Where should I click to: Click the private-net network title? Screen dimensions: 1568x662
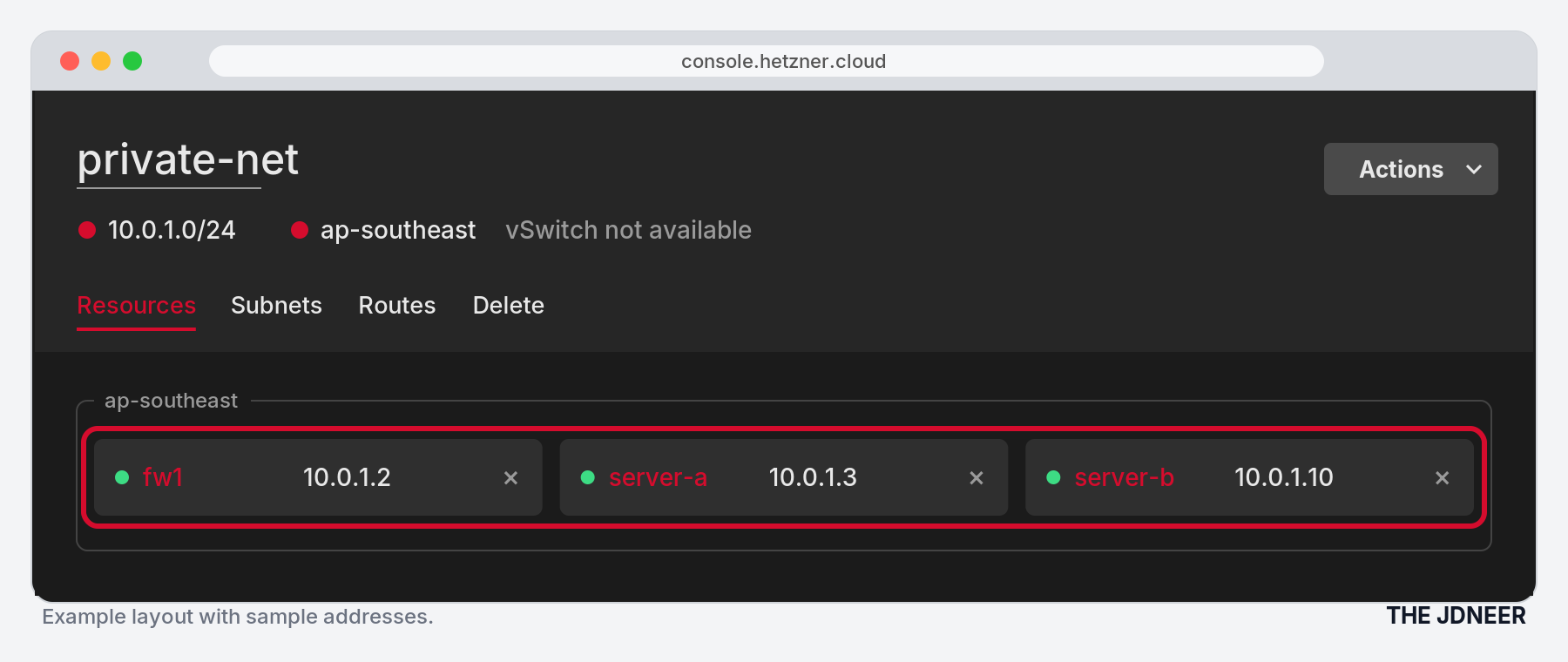click(x=188, y=160)
